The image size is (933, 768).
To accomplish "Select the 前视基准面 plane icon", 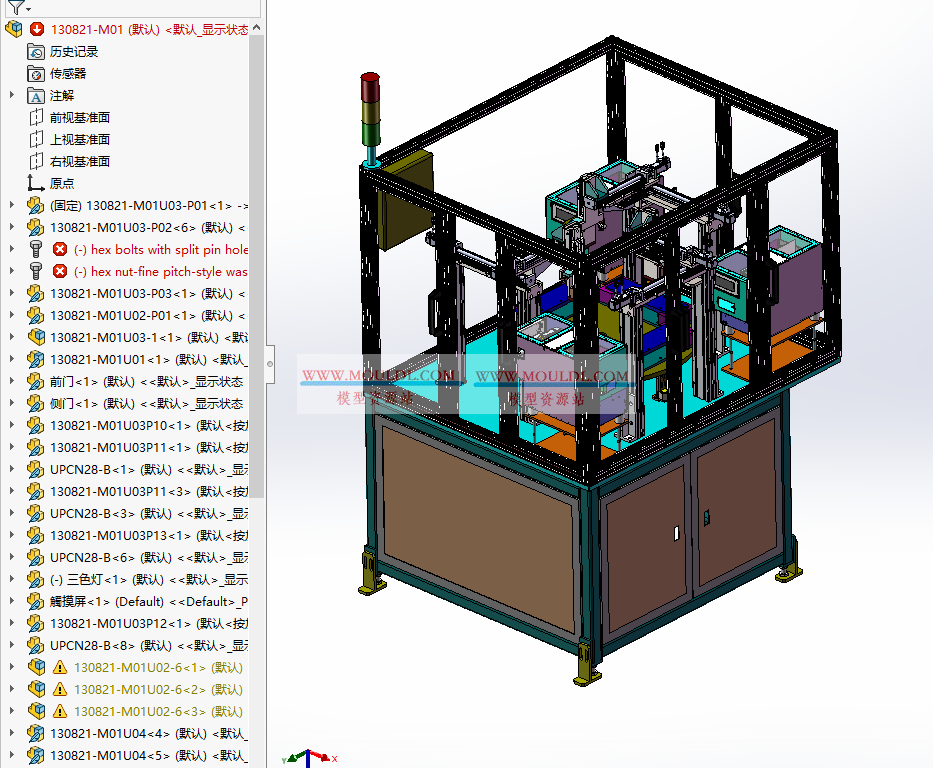I will 38,117.
